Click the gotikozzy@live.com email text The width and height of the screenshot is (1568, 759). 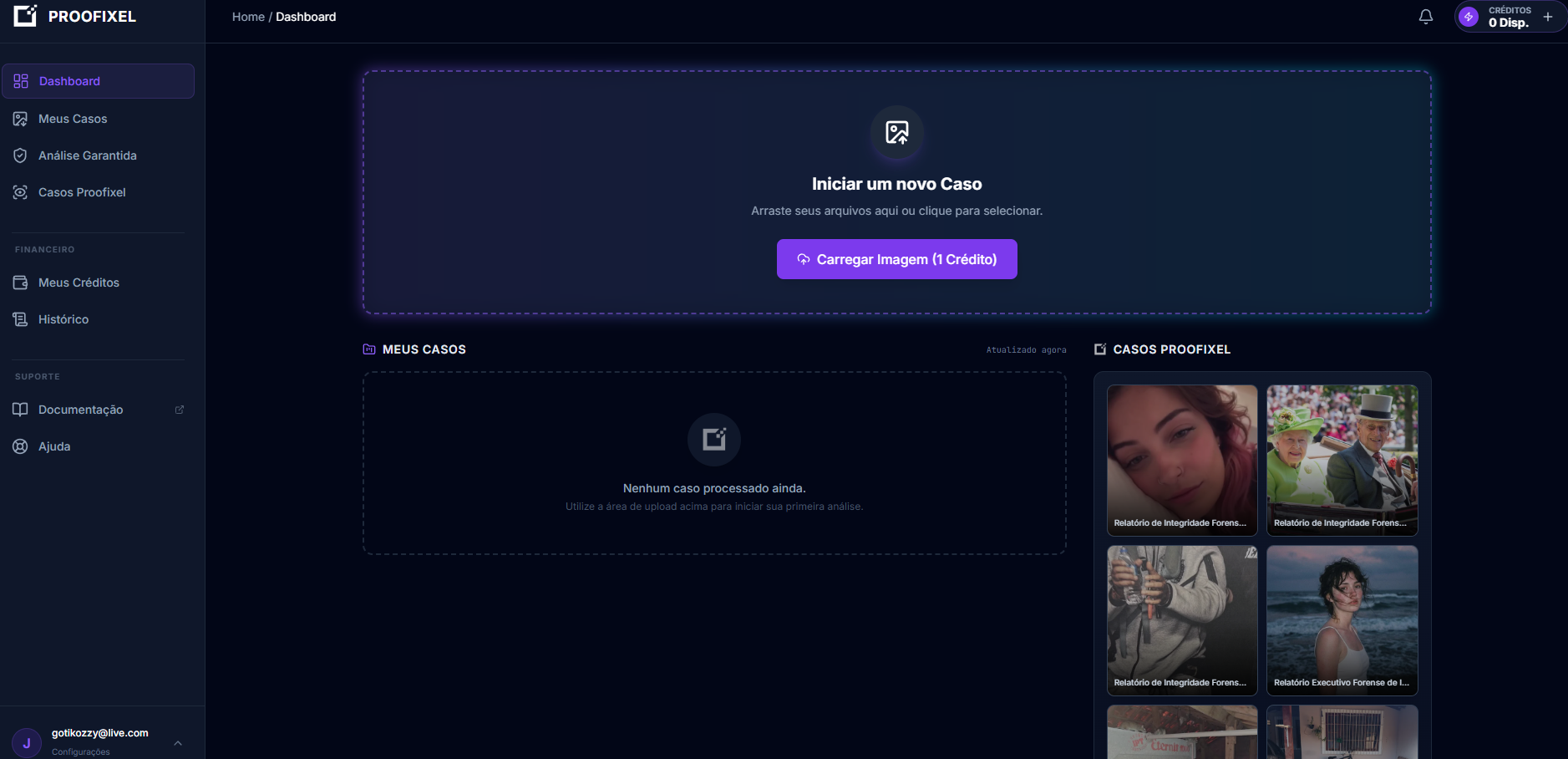pos(100,733)
